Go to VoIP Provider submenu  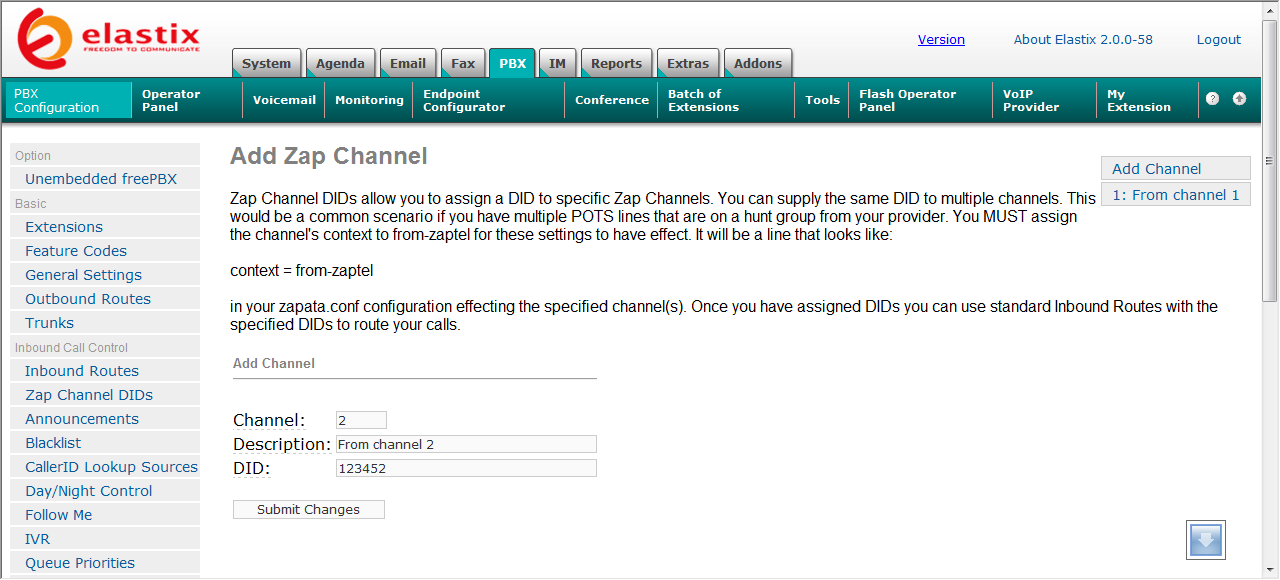1046,100
